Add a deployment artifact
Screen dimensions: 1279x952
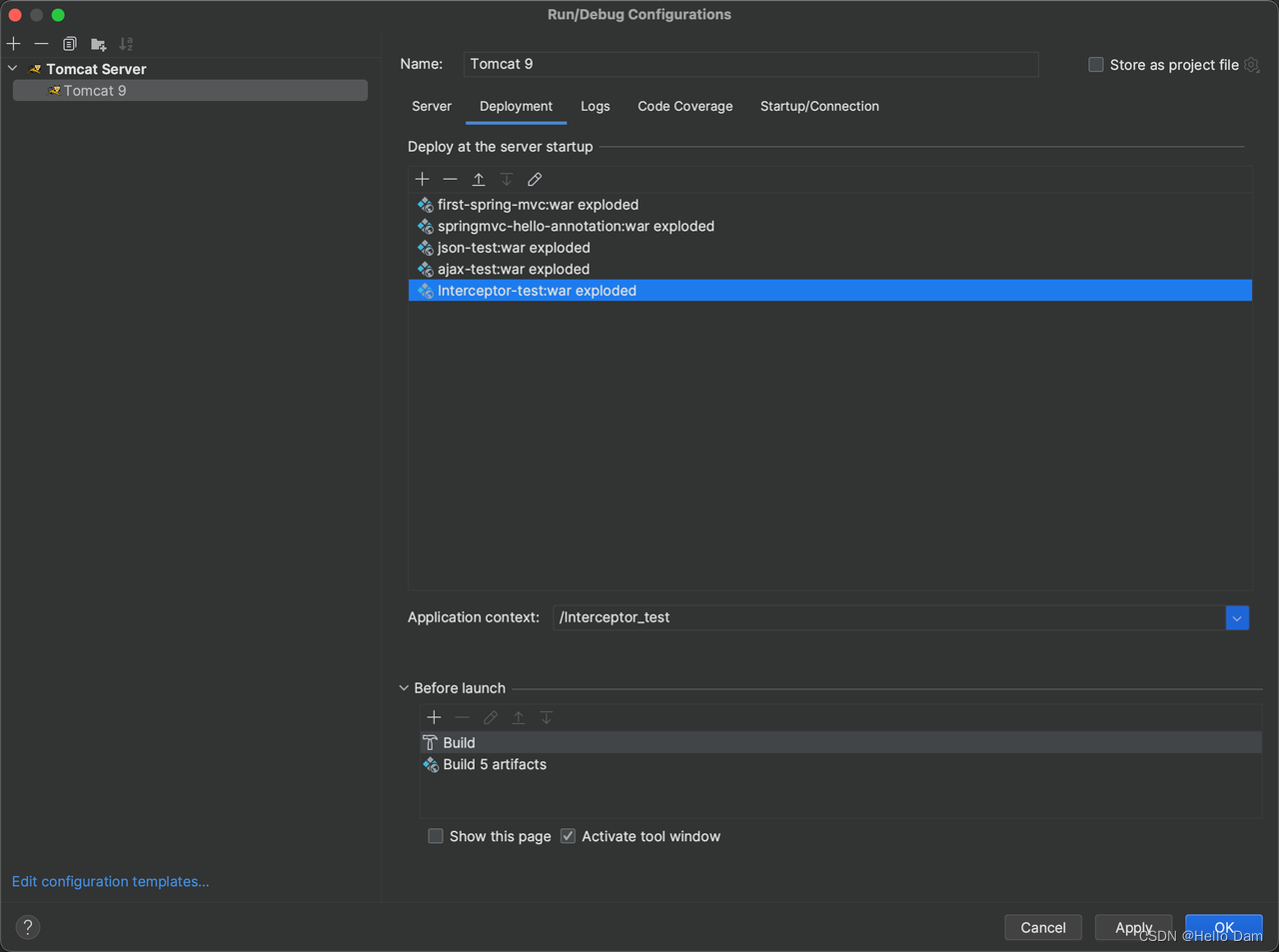point(423,179)
